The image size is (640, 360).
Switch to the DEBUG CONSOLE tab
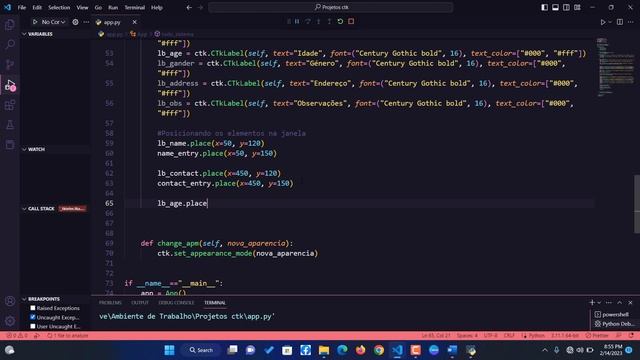(x=176, y=302)
